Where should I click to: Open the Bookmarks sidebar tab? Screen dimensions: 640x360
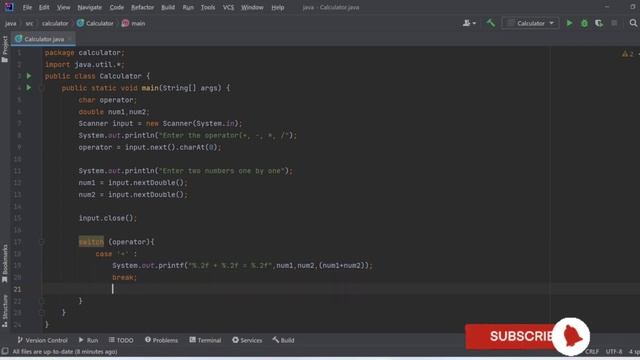(5, 264)
